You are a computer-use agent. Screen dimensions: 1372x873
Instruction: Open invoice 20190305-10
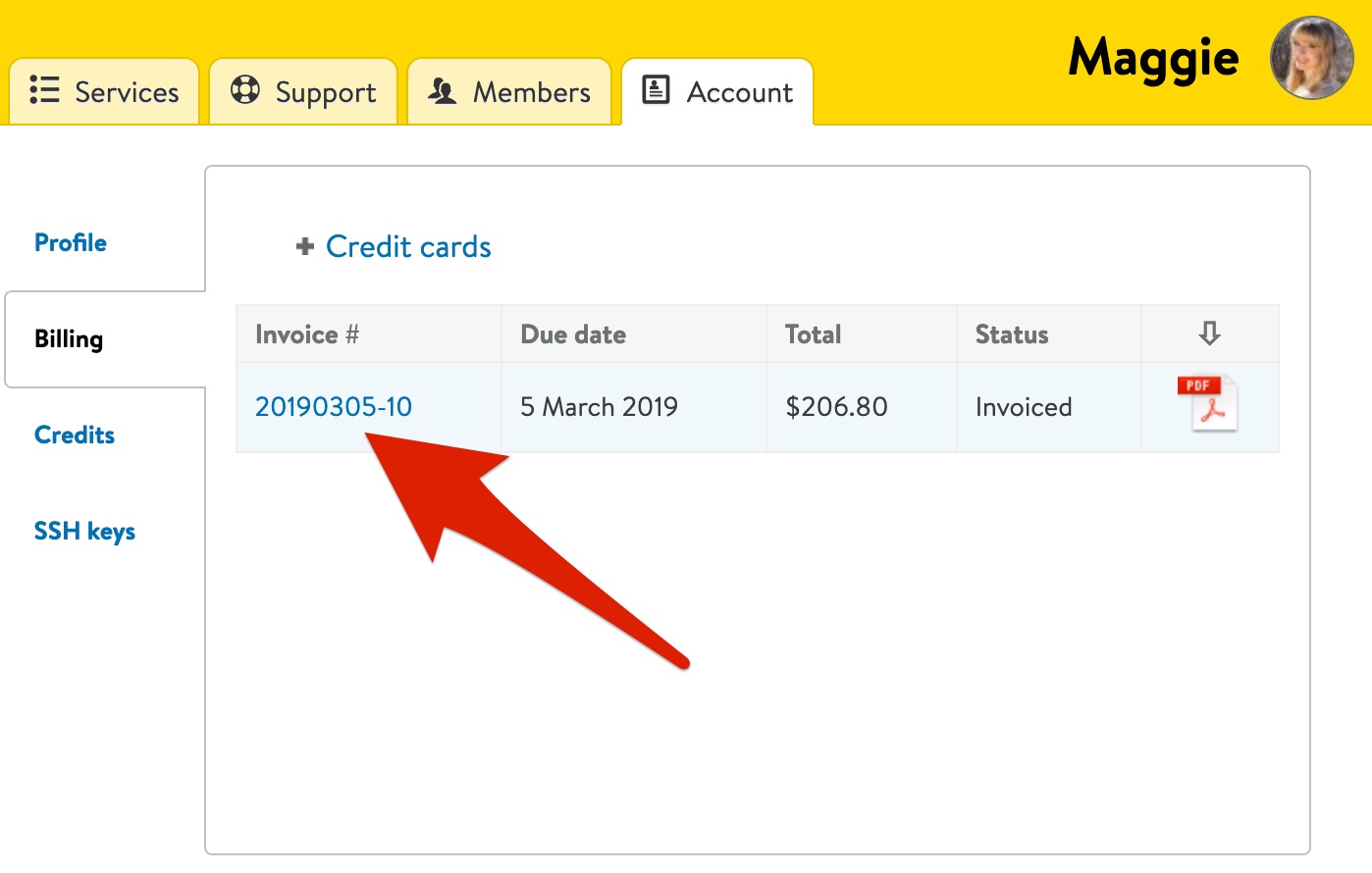pyautogui.click(x=334, y=406)
